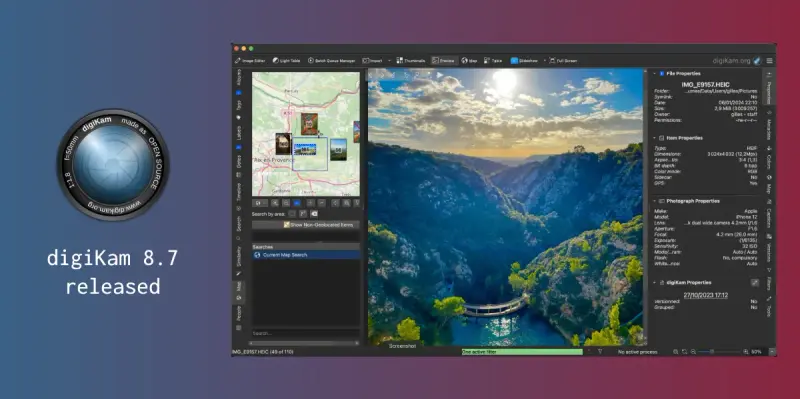The width and height of the screenshot is (800, 399).
Task: Open the Versions right sidebar tab
Action: pyautogui.click(x=769, y=249)
